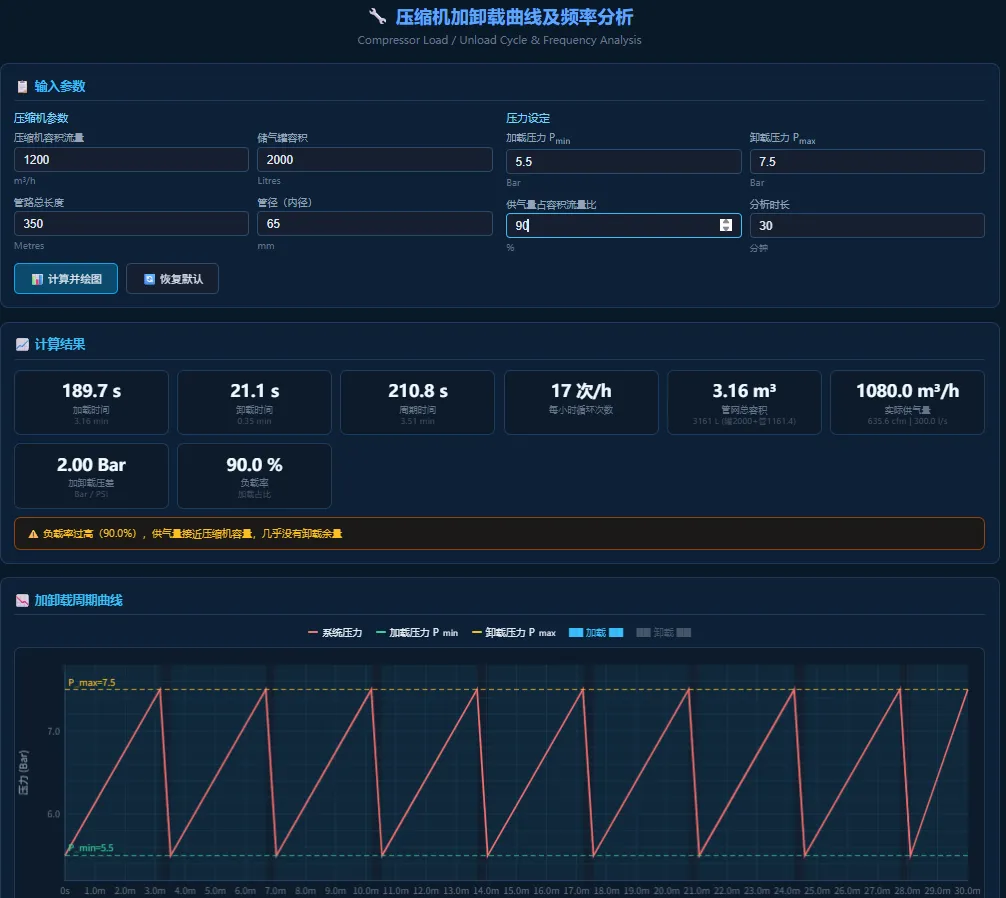1006x898 pixels.
Task: Click the 计算并绘图 button
Action: (x=66, y=278)
